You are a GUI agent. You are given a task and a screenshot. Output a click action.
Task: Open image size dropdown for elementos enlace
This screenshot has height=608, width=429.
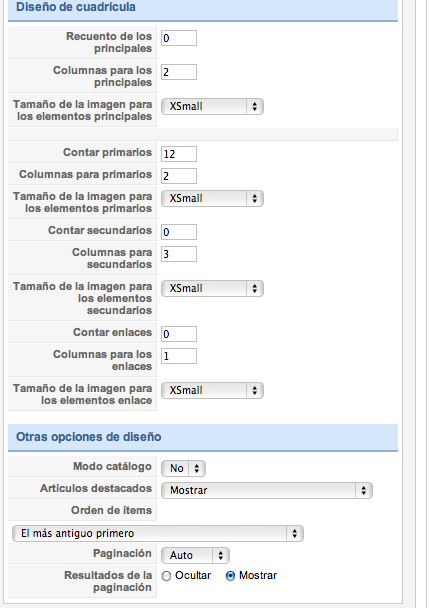tap(212, 390)
